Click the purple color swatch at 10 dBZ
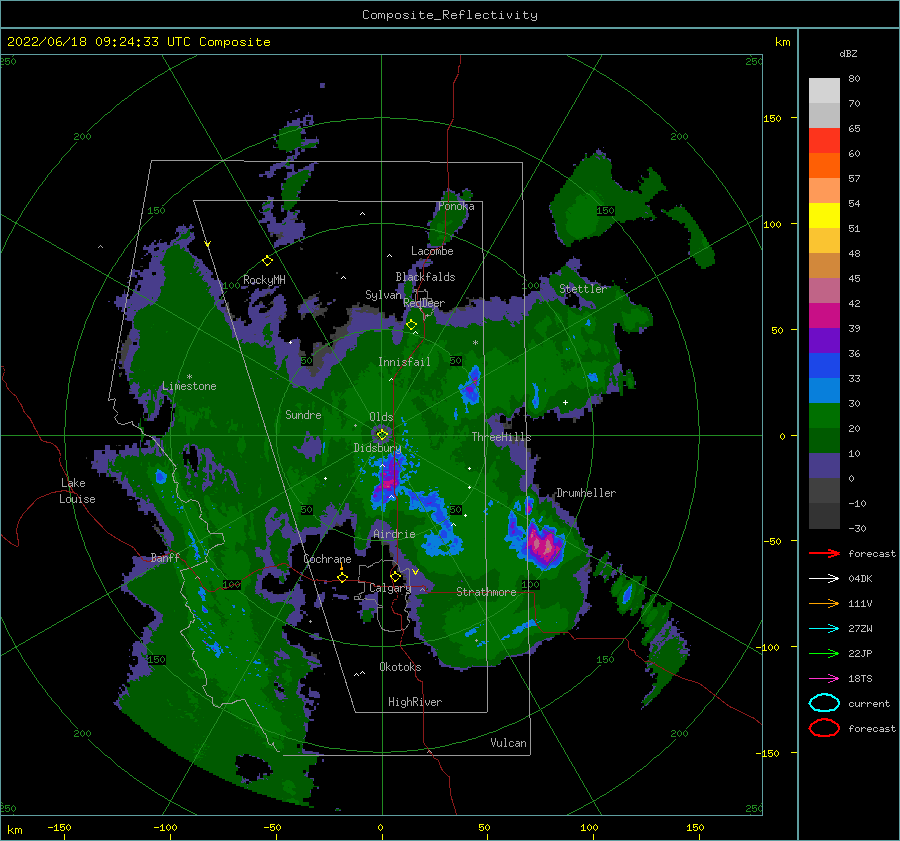Image resolution: width=900 pixels, height=841 pixels. click(x=824, y=466)
